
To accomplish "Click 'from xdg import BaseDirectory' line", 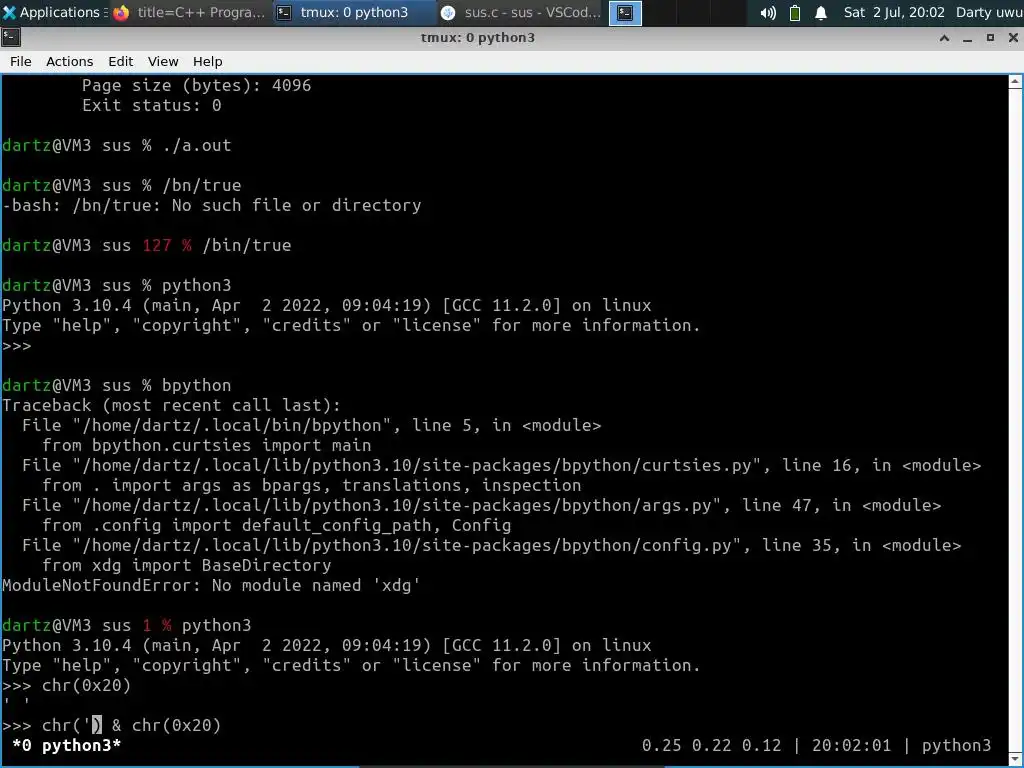I will (x=187, y=566).
